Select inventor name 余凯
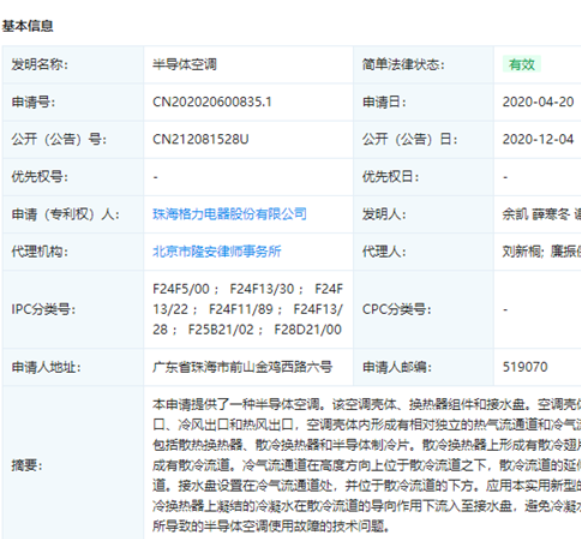581x539 pixels. click(515, 214)
